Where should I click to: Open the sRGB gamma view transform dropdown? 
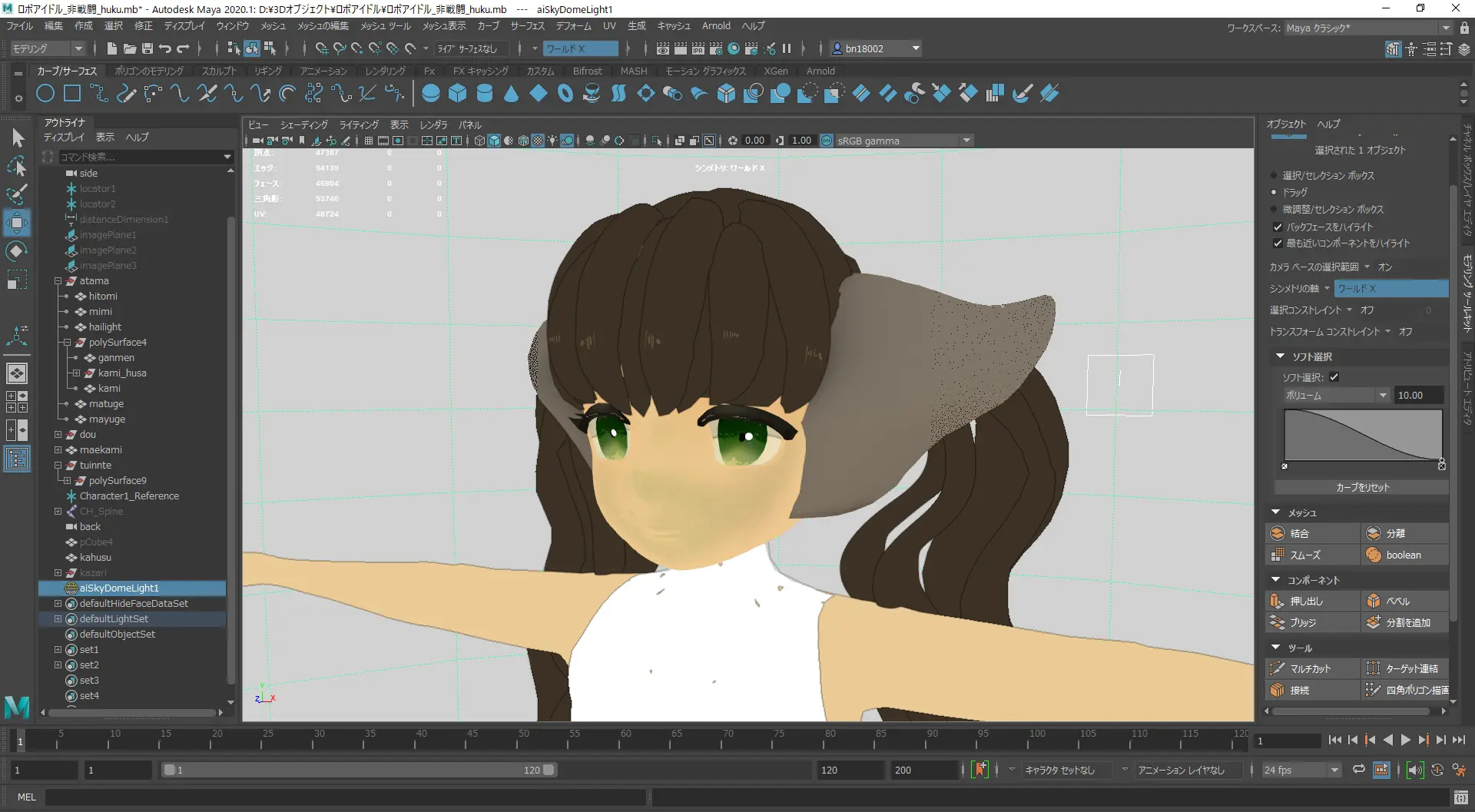tap(966, 141)
